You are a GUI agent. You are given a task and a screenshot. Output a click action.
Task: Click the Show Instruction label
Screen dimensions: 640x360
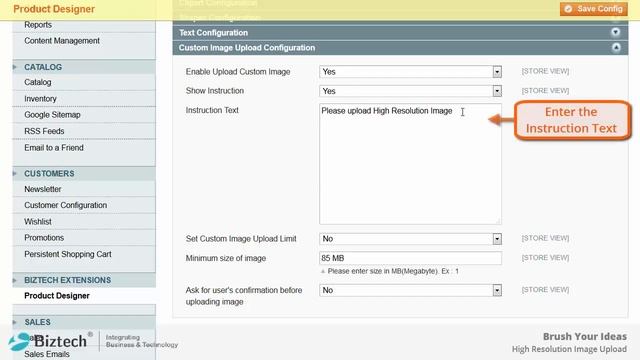(215, 91)
